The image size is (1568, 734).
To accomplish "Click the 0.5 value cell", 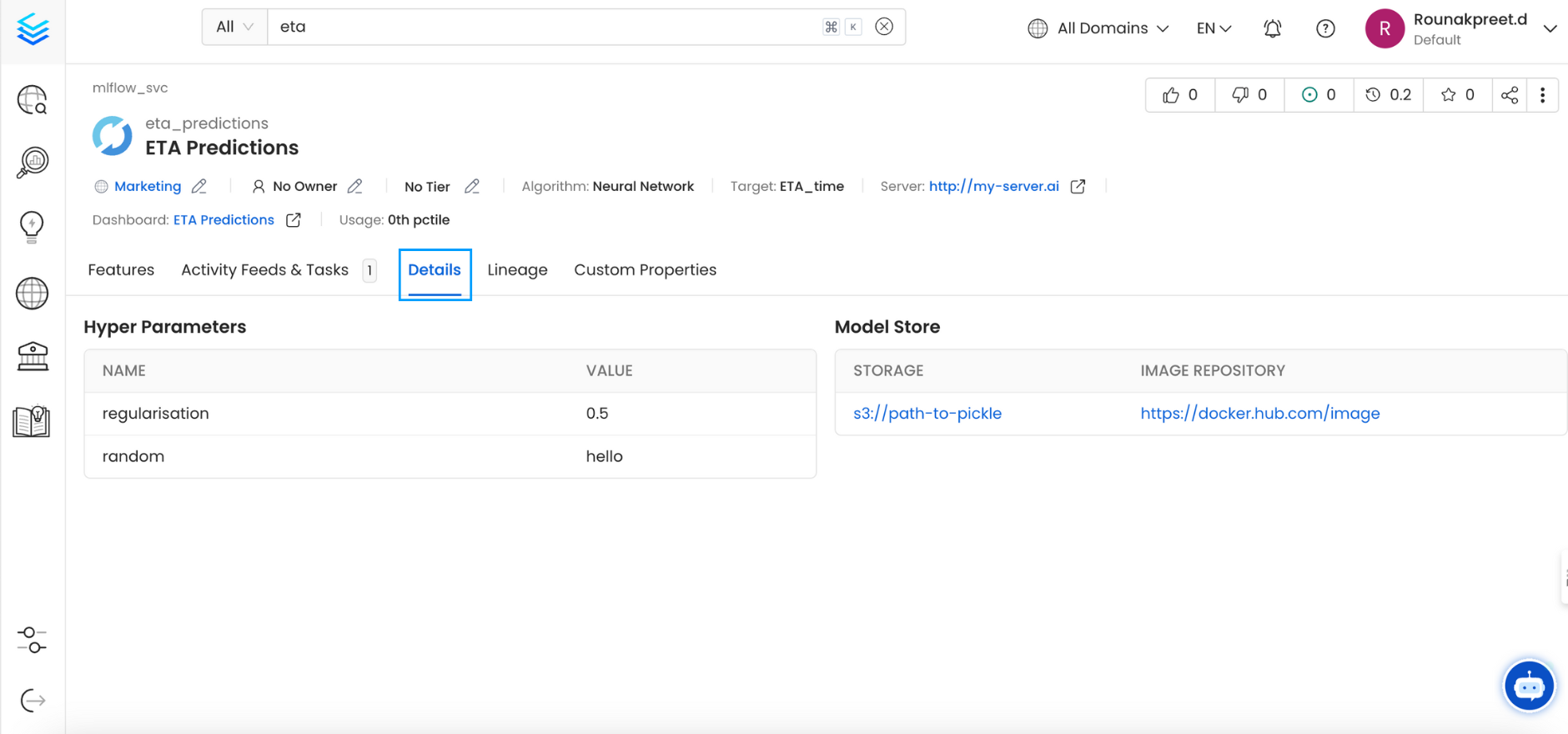I will (597, 414).
